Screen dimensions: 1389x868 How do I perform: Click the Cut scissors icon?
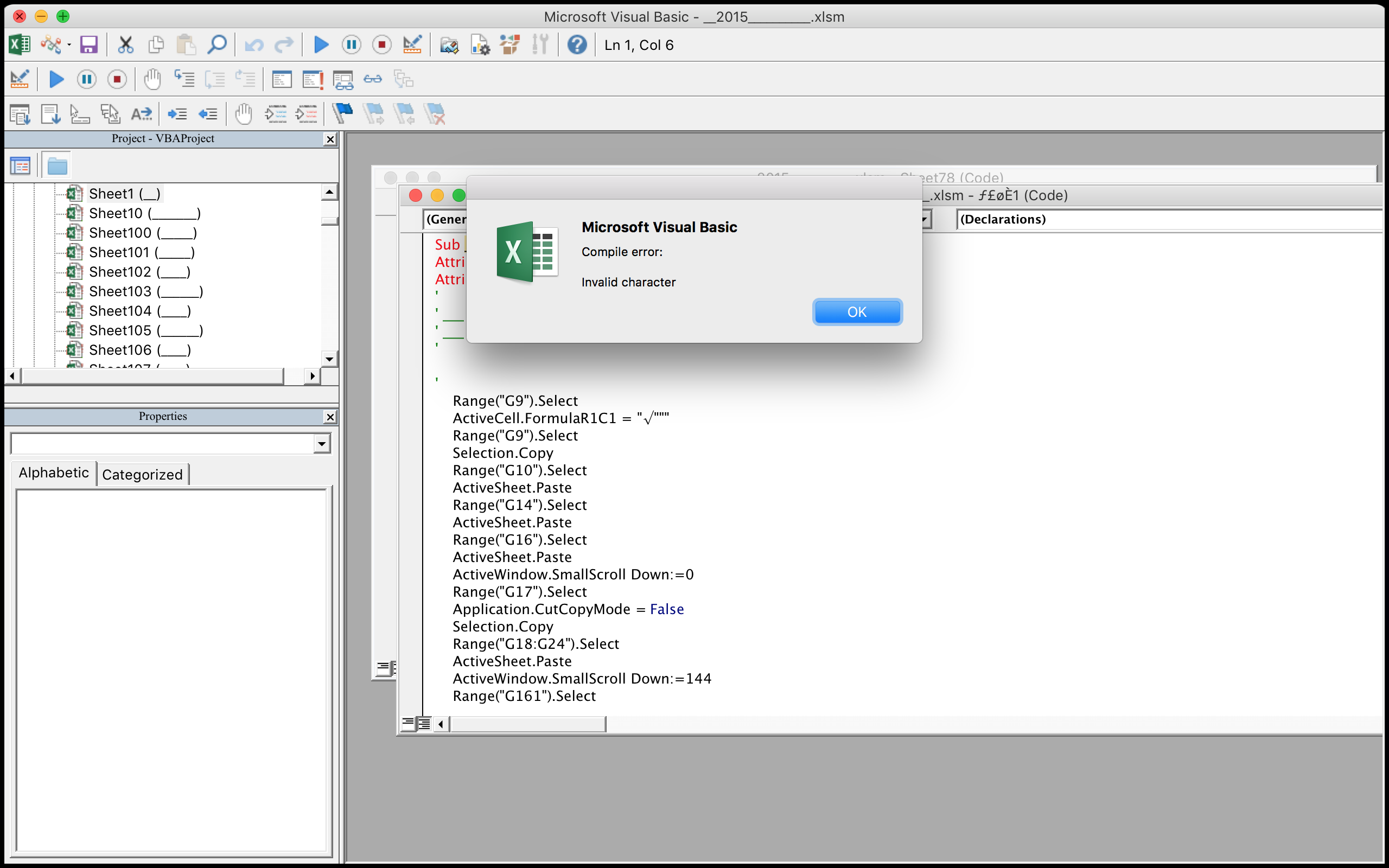(x=125, y=45)
